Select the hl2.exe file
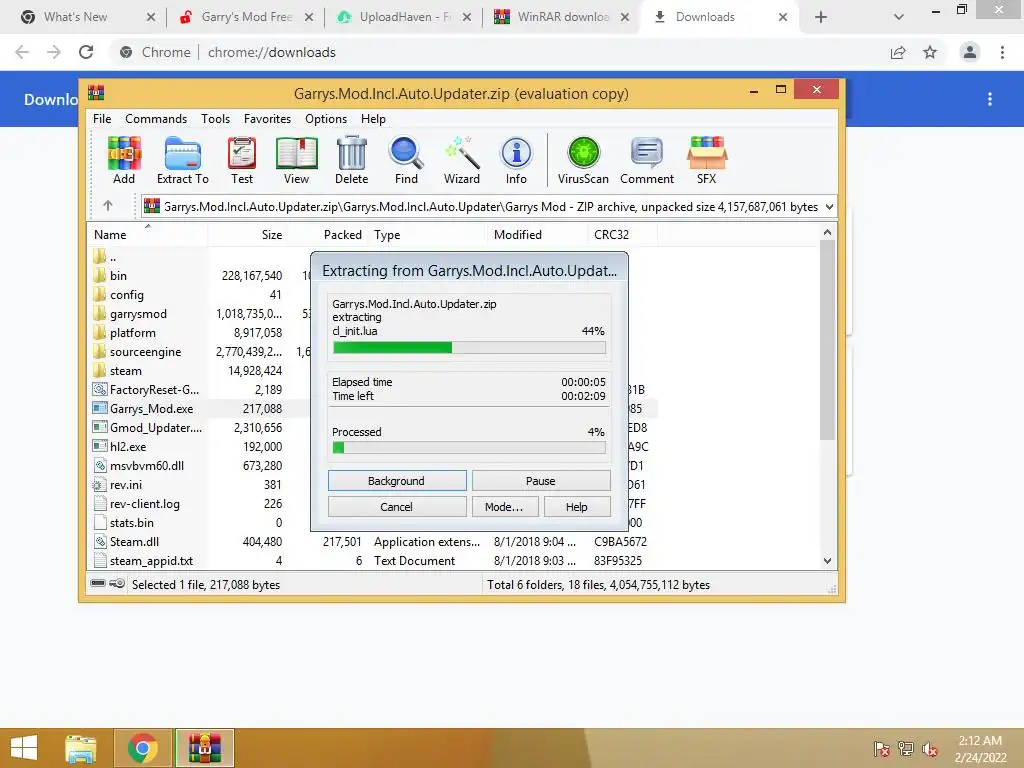Screen dimensions: 1024x768 (128, 447)
